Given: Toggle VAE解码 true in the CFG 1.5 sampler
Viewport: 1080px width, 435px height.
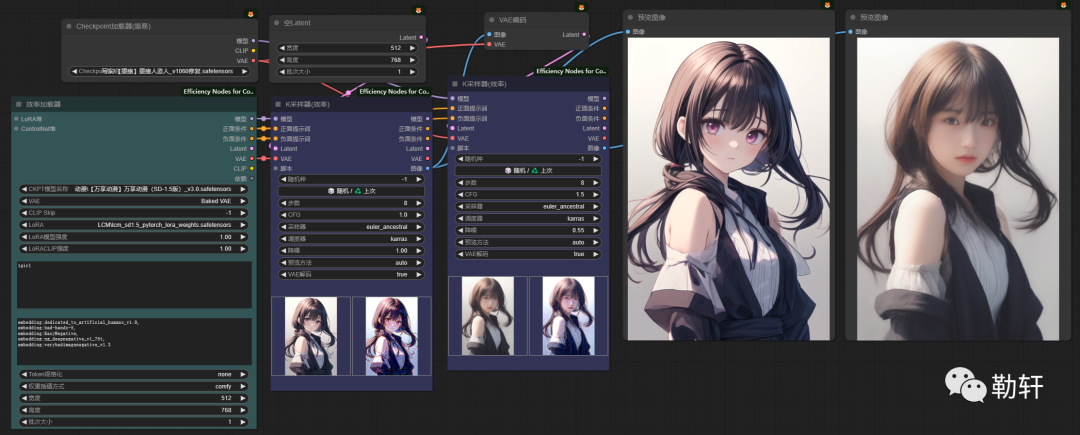Looking at the screenshot, I should (528, 255).
